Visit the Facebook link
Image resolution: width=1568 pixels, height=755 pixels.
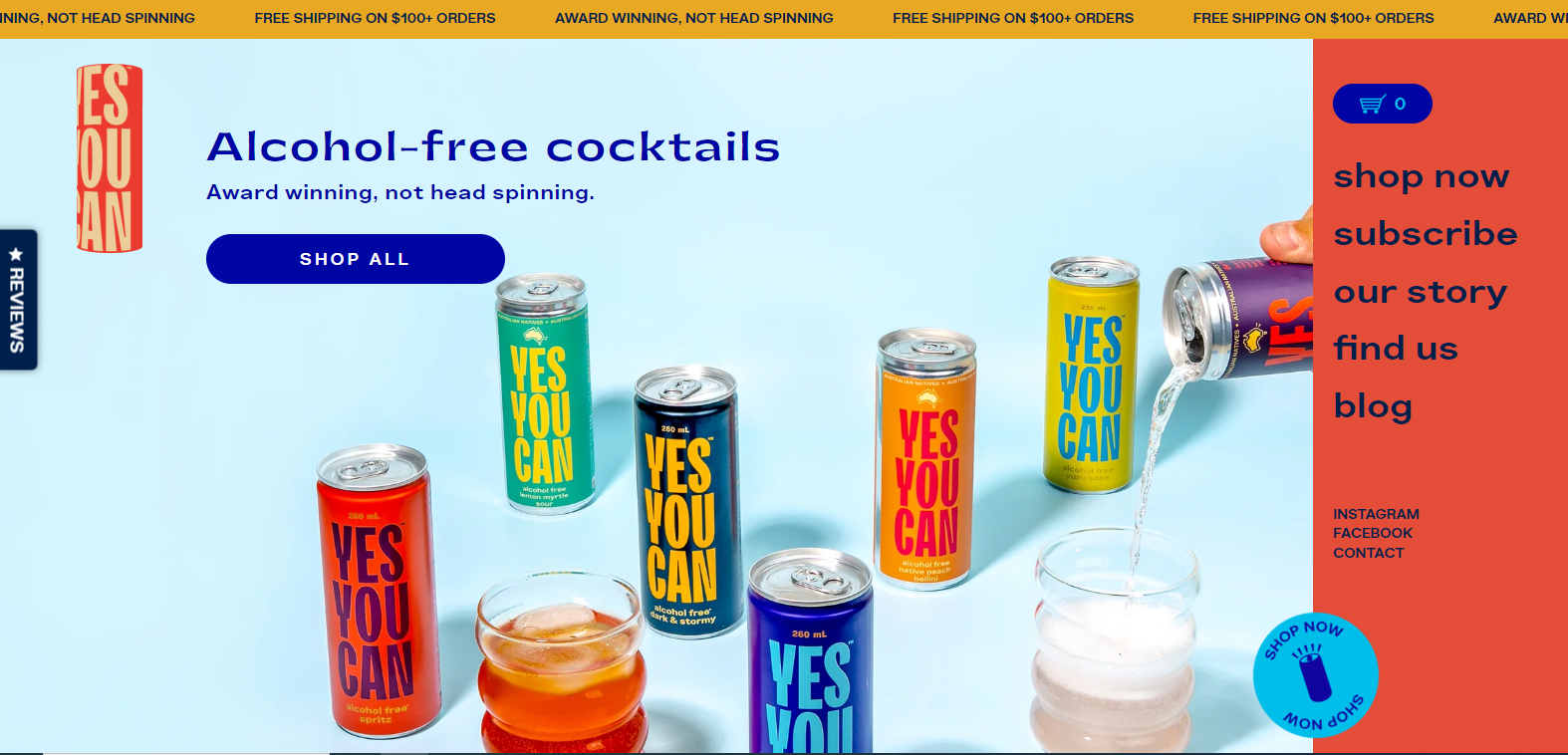1373,533
